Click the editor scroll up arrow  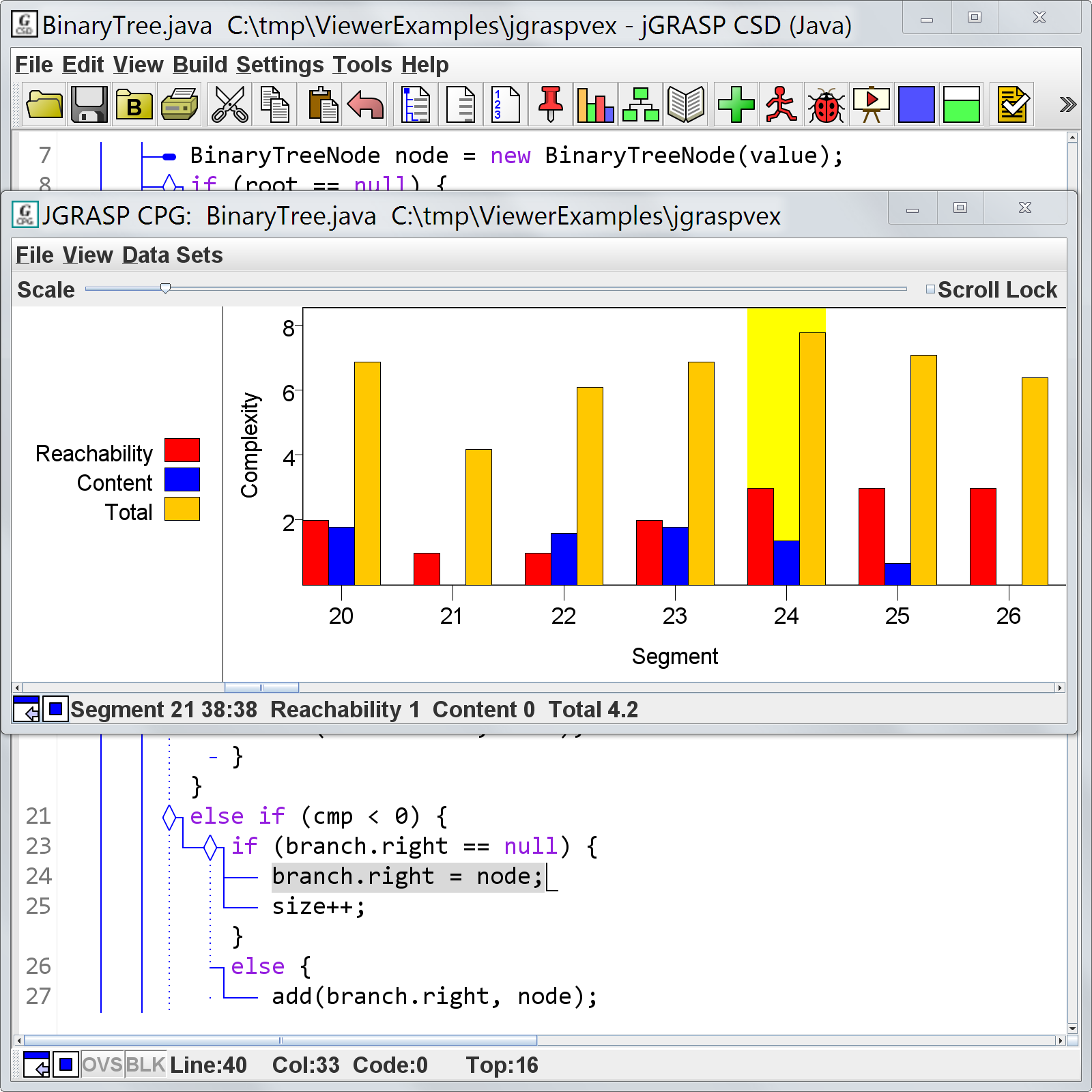point(1072,137)
